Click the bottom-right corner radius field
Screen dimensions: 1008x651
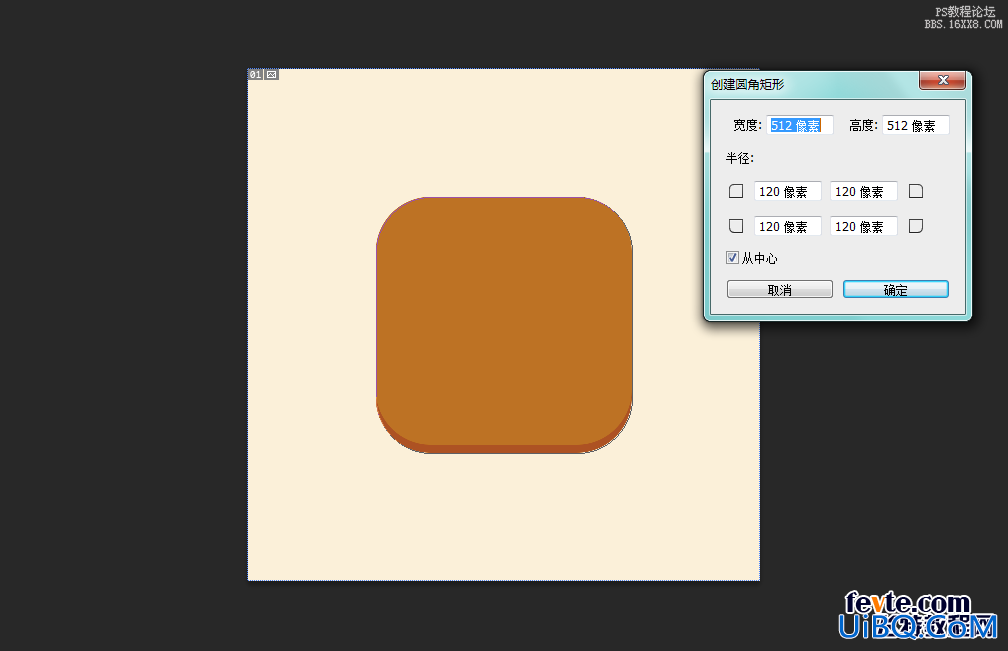pos(863,226)
